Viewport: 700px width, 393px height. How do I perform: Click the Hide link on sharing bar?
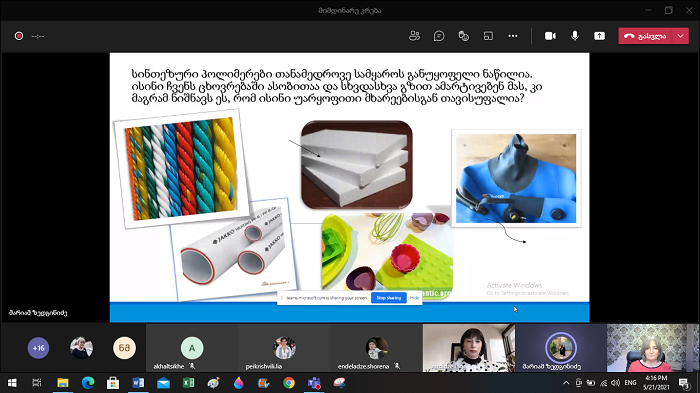(x=414, y=298)
